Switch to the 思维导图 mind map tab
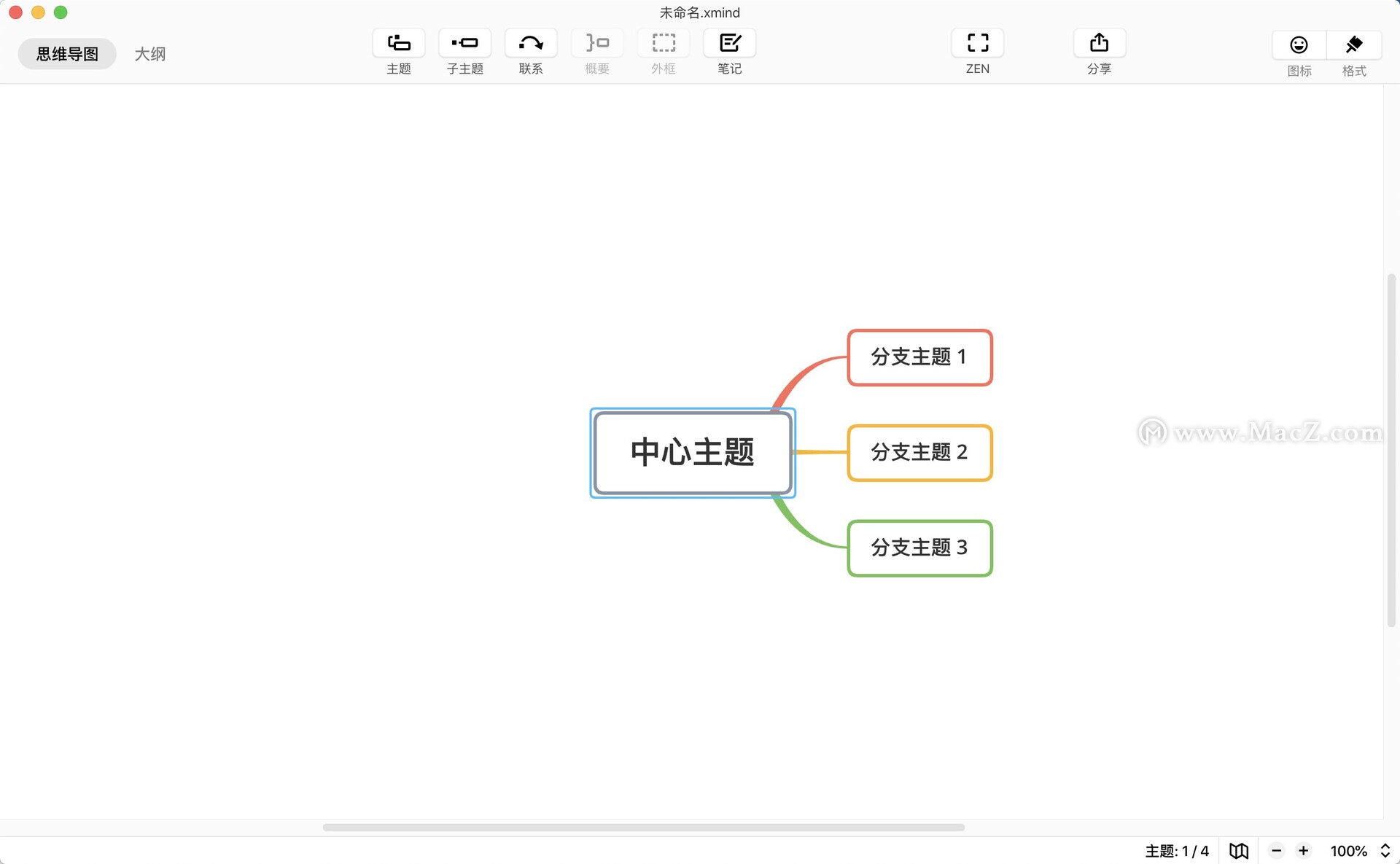This screenshot has height=864, width=1400. point(67,54)
